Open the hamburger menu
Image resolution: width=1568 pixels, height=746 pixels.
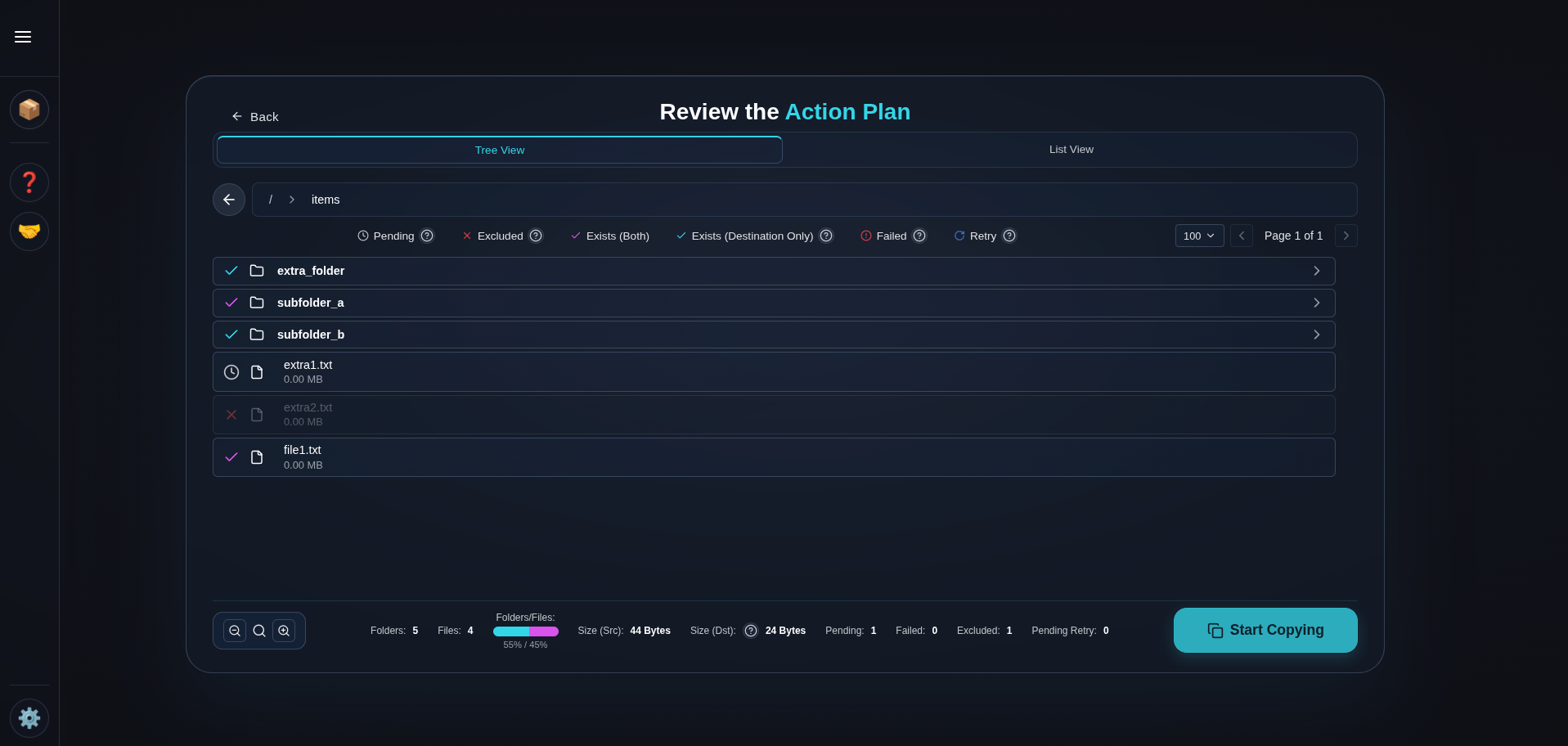23,37
